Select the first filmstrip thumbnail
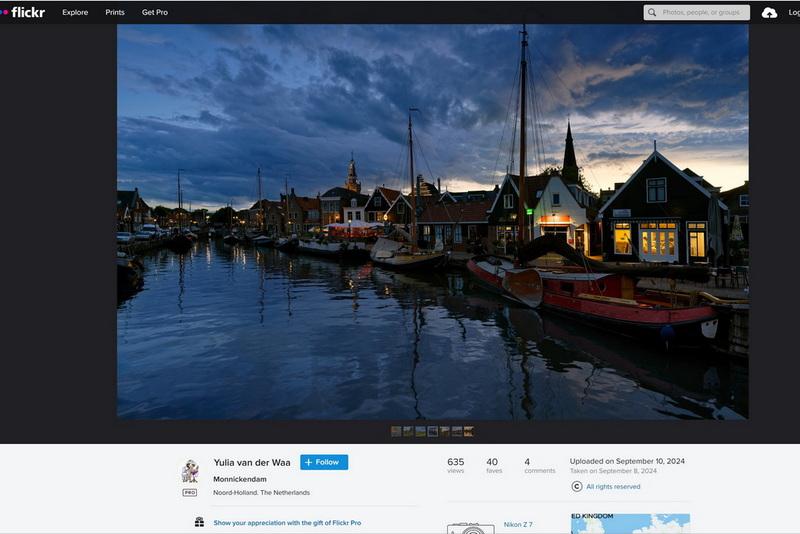This screenshot has height=534, width=800. [x=396, y=431]
